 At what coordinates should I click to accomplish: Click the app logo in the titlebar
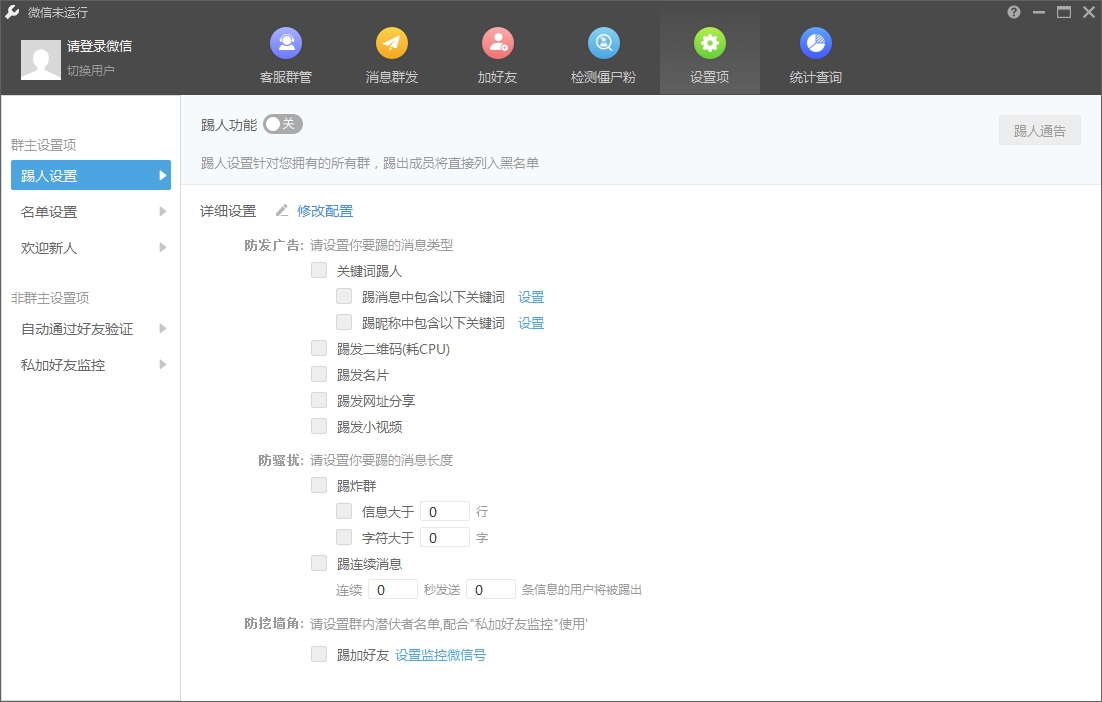[x=13, y=12]
